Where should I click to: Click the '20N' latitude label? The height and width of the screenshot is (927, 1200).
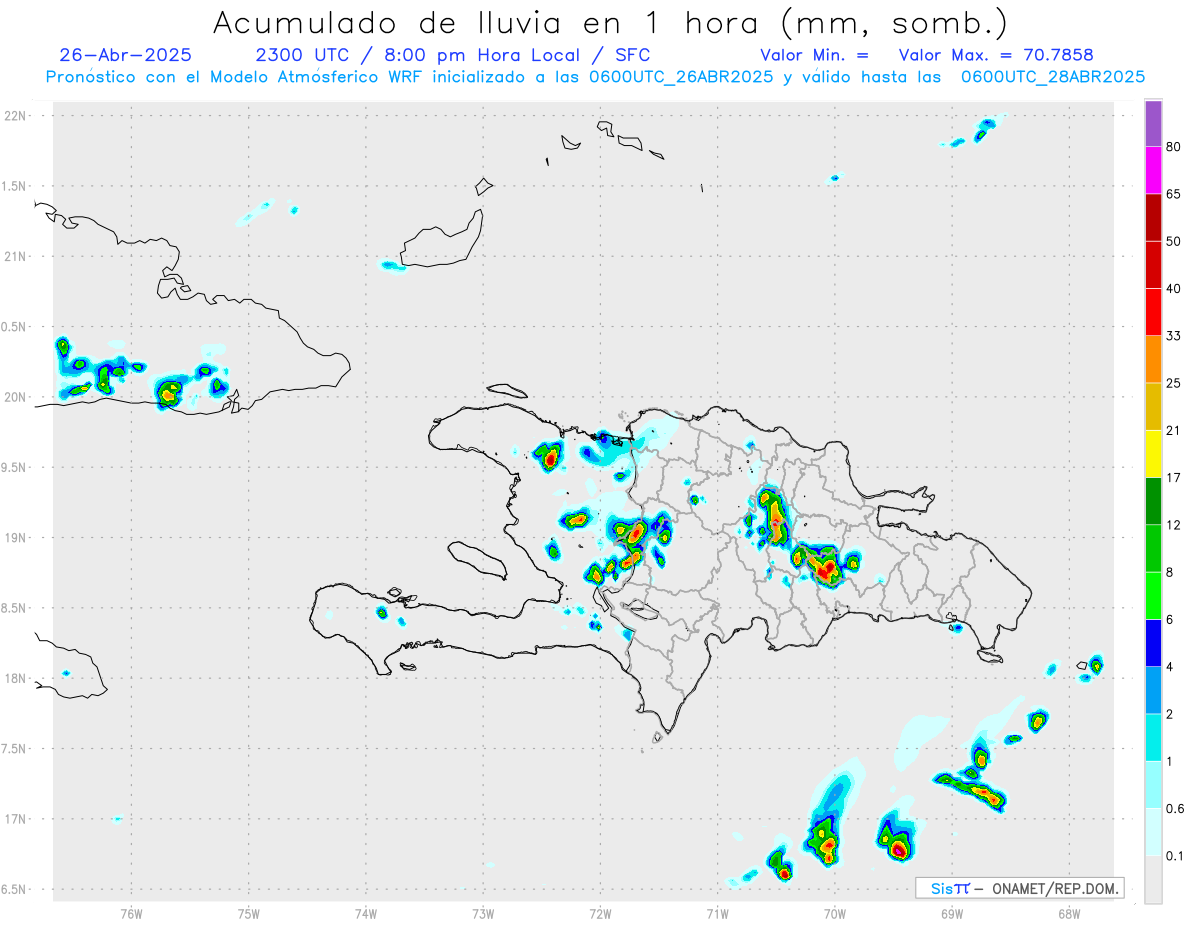16,397
